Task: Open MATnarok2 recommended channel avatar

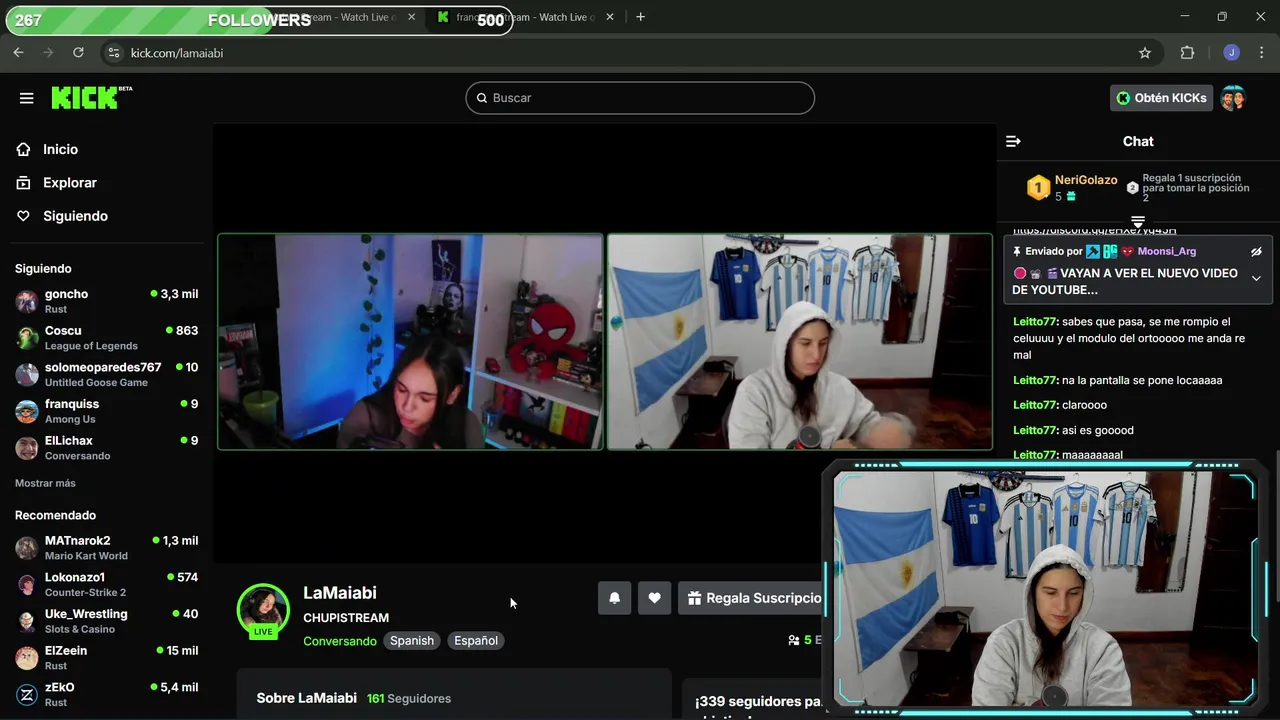Action: (27, 548)
